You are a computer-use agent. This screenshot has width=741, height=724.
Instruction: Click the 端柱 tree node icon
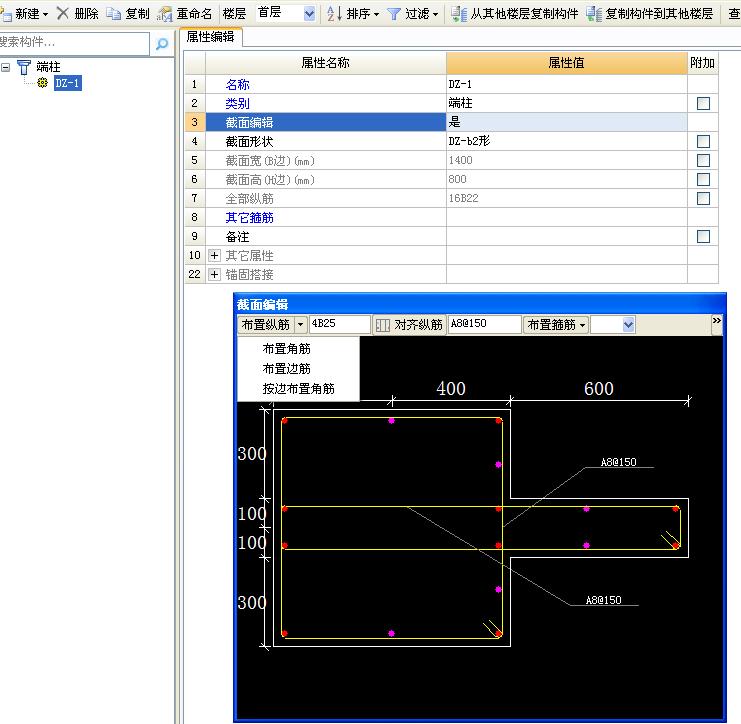click(x=24, y=67)
